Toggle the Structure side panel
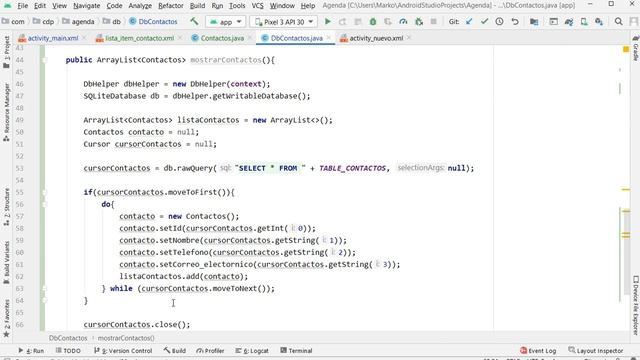The height and width of the screenshot is (360, 640). click(x=7, y=207)
